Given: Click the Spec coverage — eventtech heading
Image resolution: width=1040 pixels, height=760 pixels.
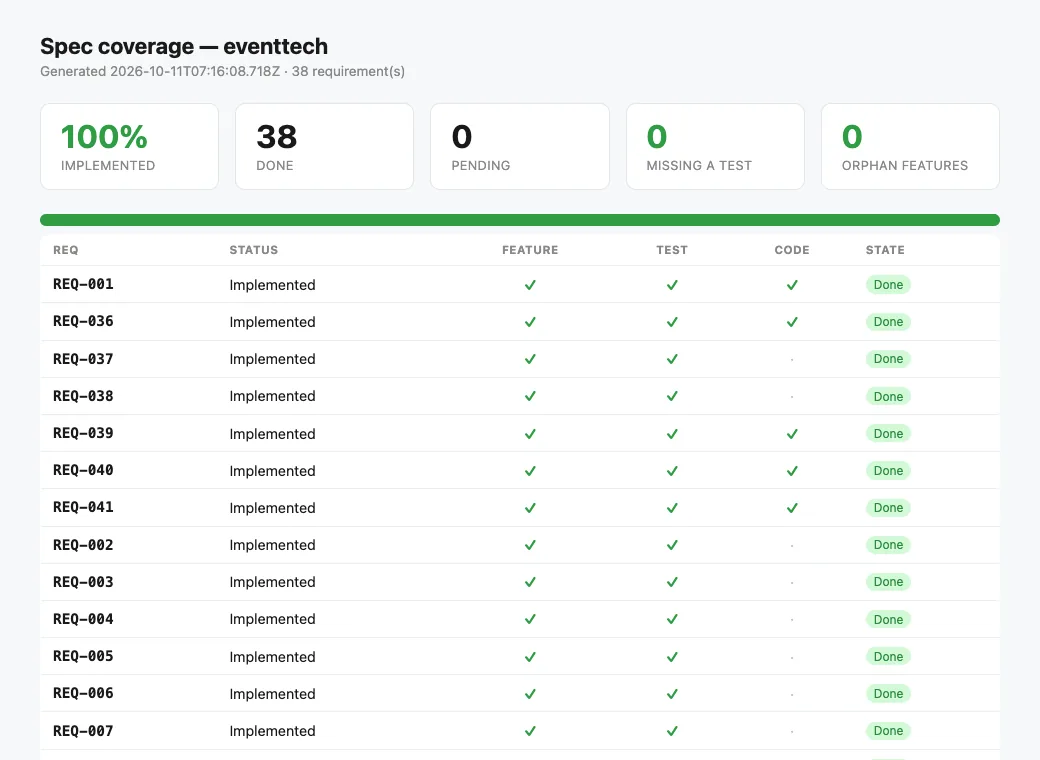Looking at the screenshot, I should point(184,46).
